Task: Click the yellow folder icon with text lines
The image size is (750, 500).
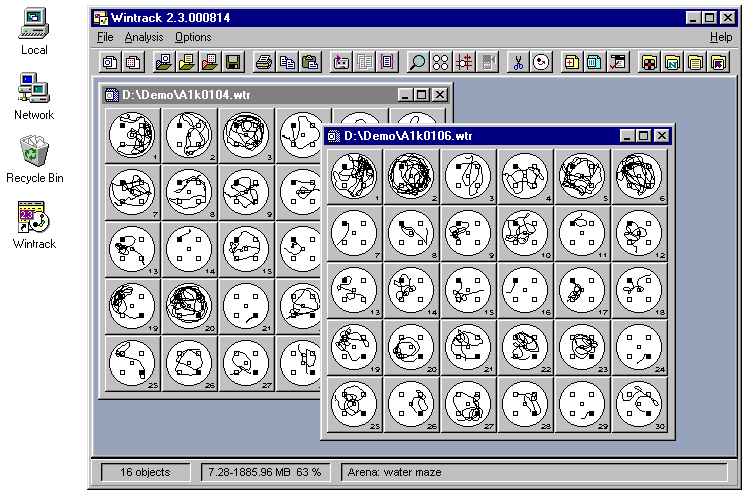Action: click(x=695, y=62)
